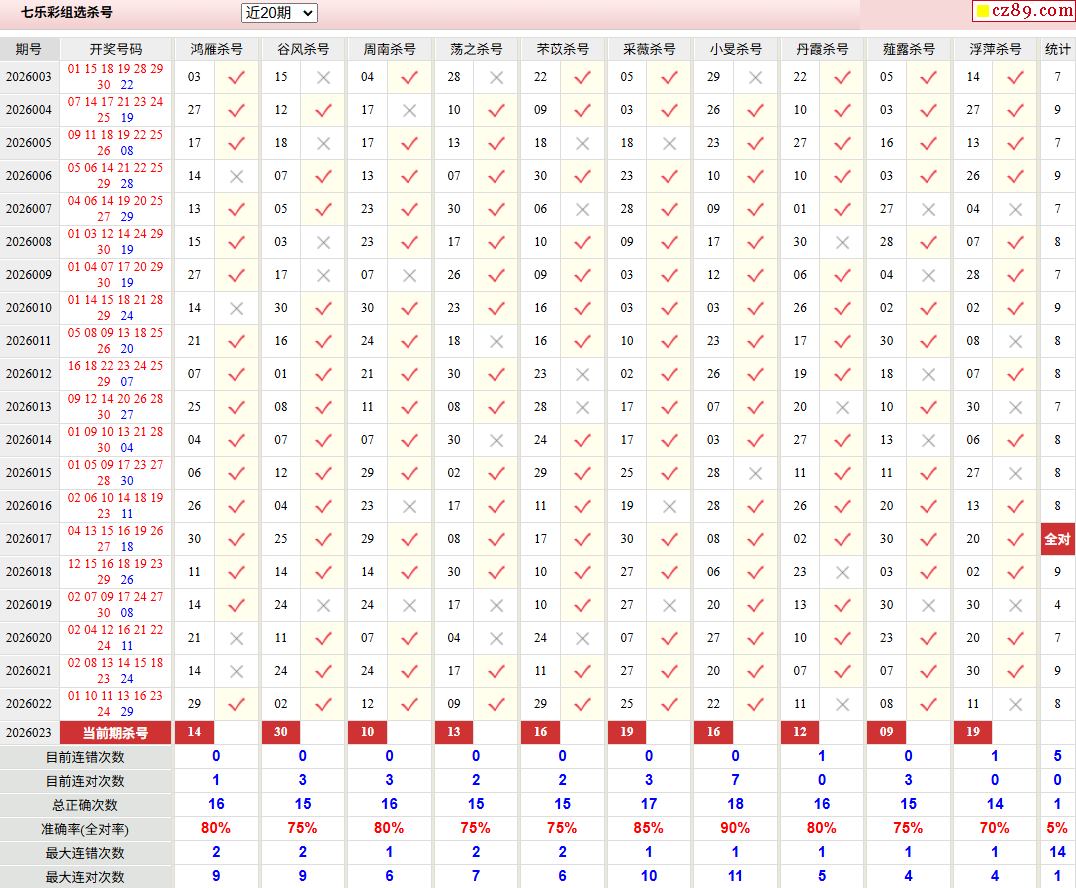1076x888 pixels.
Task: Click 鸿雁杀号 checkmark in row 2026003
Action: 236,77
